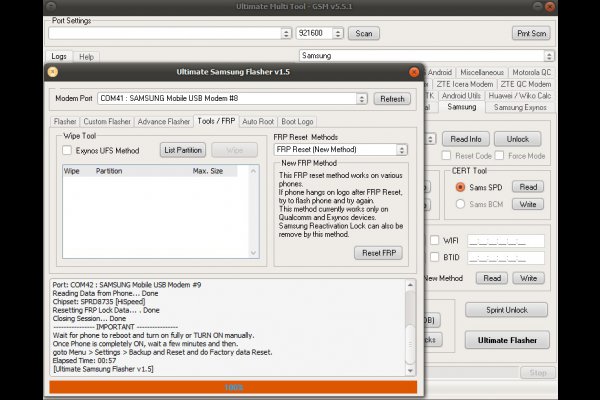Open the Modem Port dropdown
The image size is (600, 400).
[x=362, y=99]
